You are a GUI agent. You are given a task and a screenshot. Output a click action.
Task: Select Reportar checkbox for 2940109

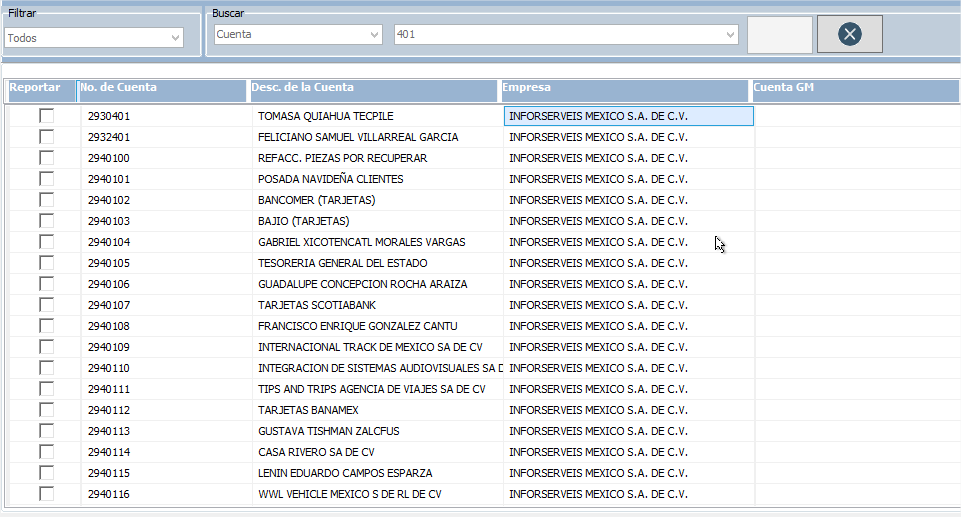(46, 347)
